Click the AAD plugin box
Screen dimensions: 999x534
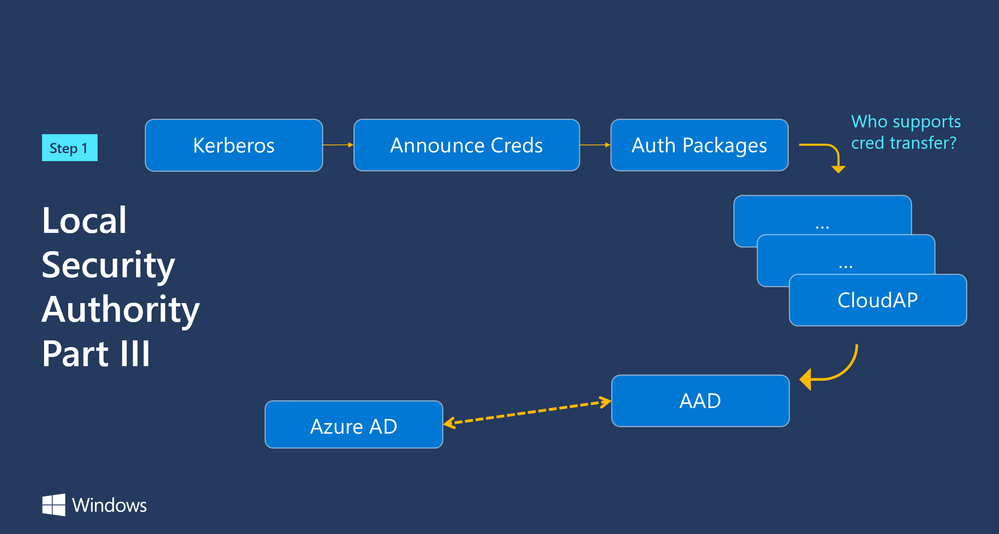point(700,401)
